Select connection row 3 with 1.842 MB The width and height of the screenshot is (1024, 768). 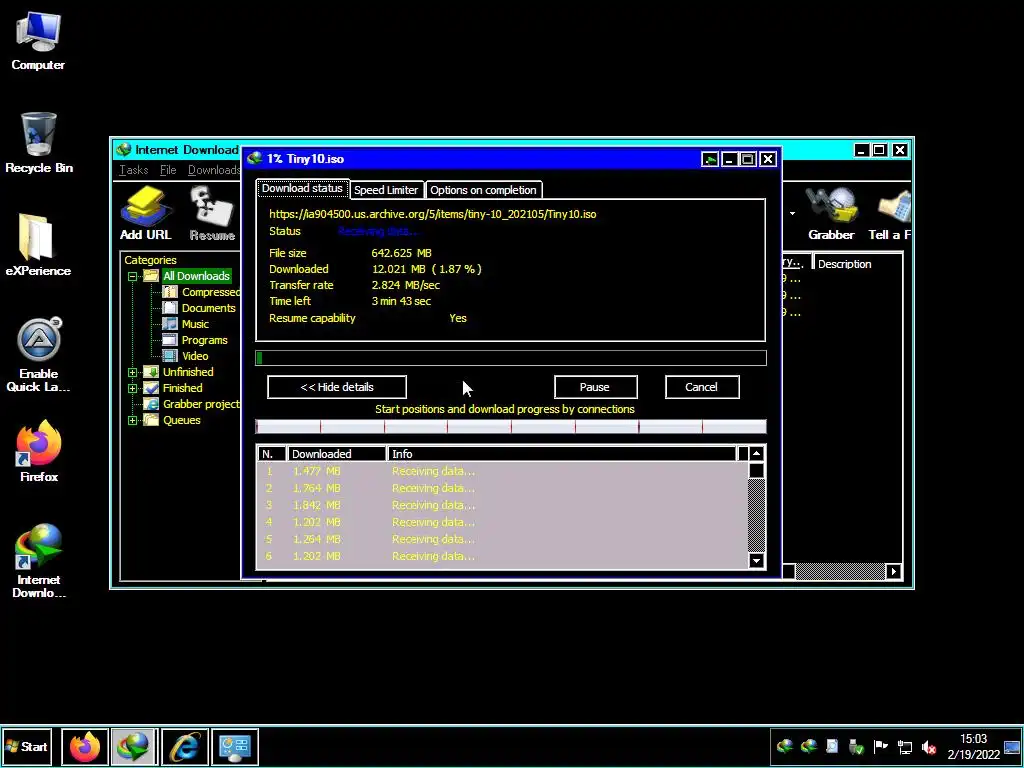point(502,505)
